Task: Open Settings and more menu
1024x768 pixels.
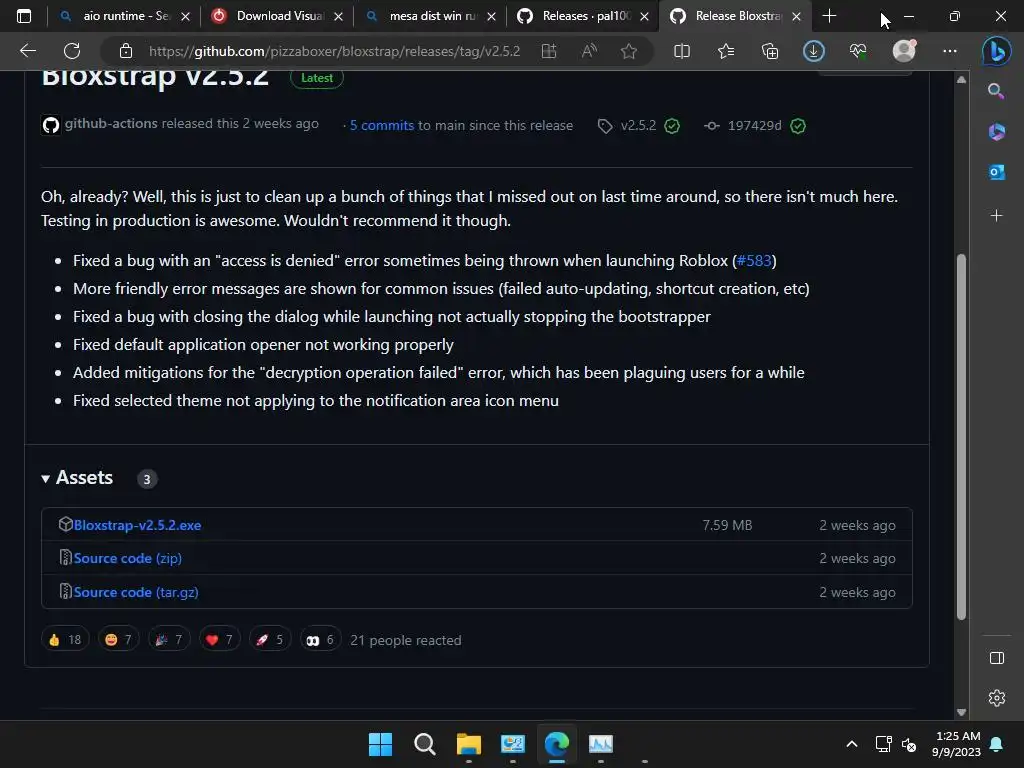Action: point(950,51)
